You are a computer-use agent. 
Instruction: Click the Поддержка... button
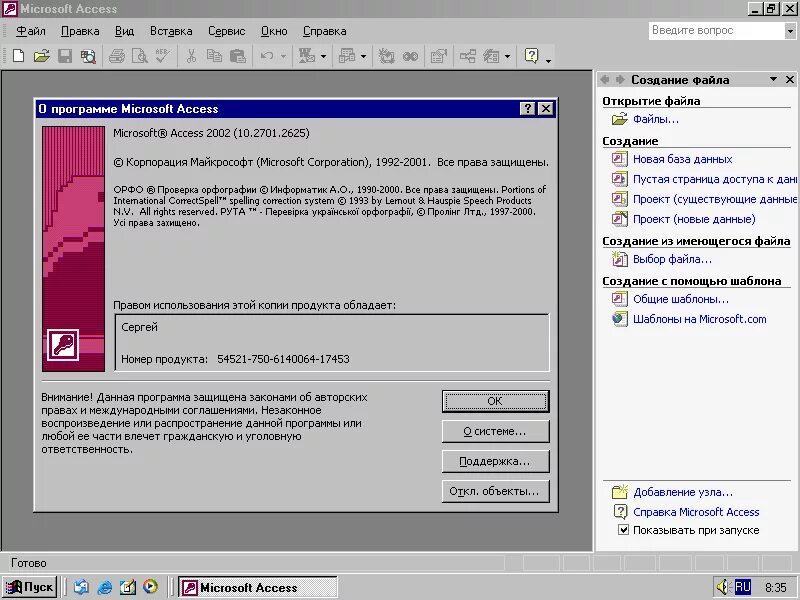[495, 461]
